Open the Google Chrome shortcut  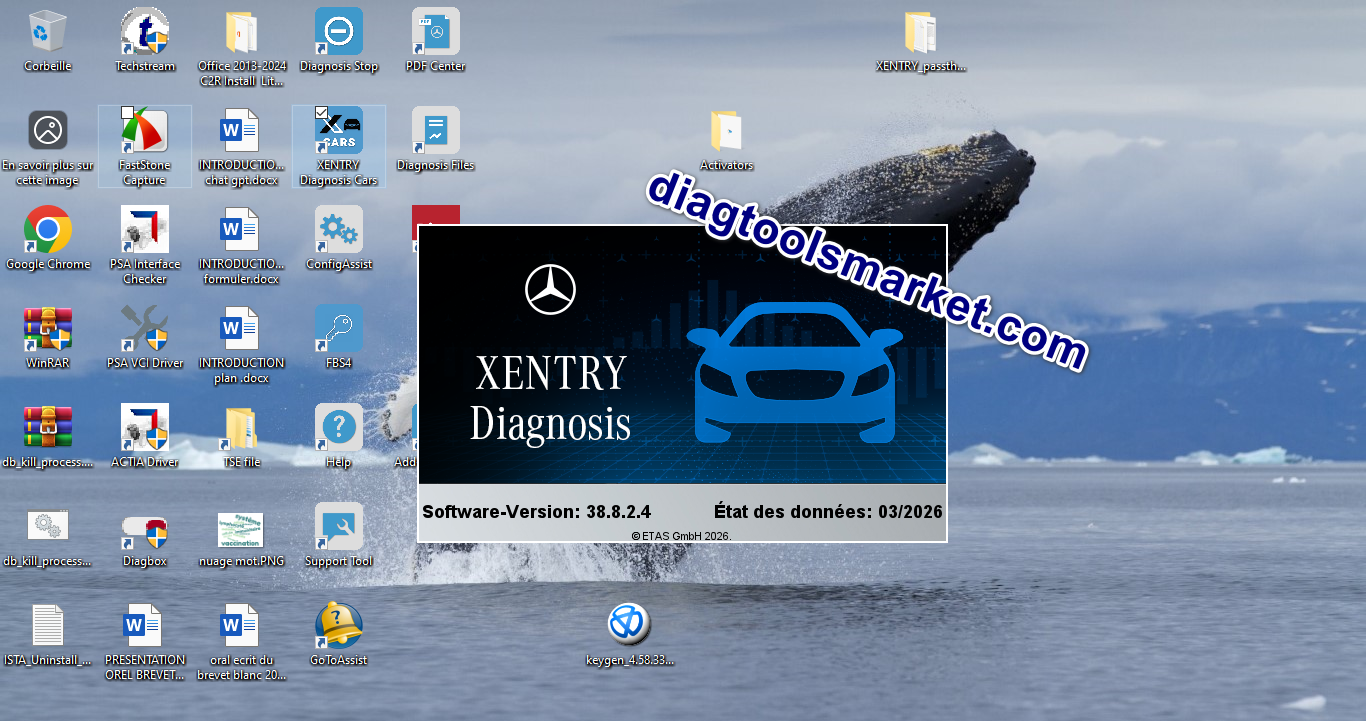tap(48, 230)
